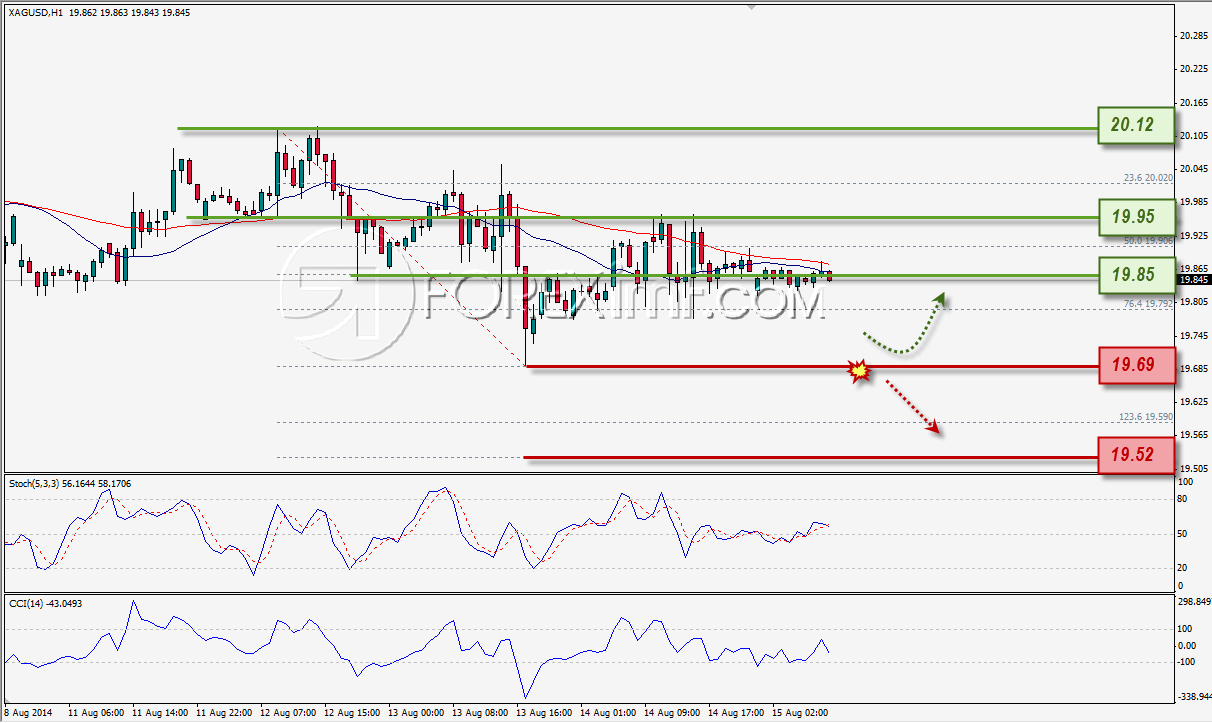Click the yellow-red burst breakout icon
The width and height of the screenshot is (1212, 723).
[x=859, y=371]
